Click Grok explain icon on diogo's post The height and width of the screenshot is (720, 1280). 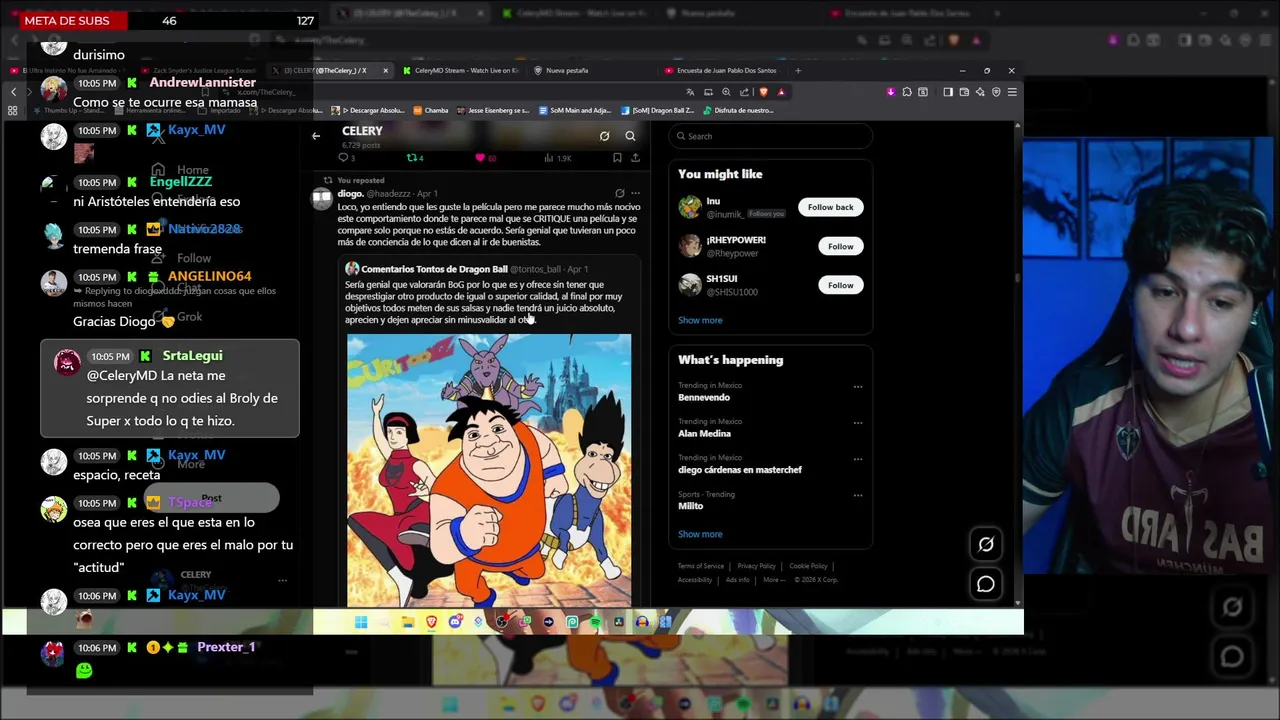620,193
